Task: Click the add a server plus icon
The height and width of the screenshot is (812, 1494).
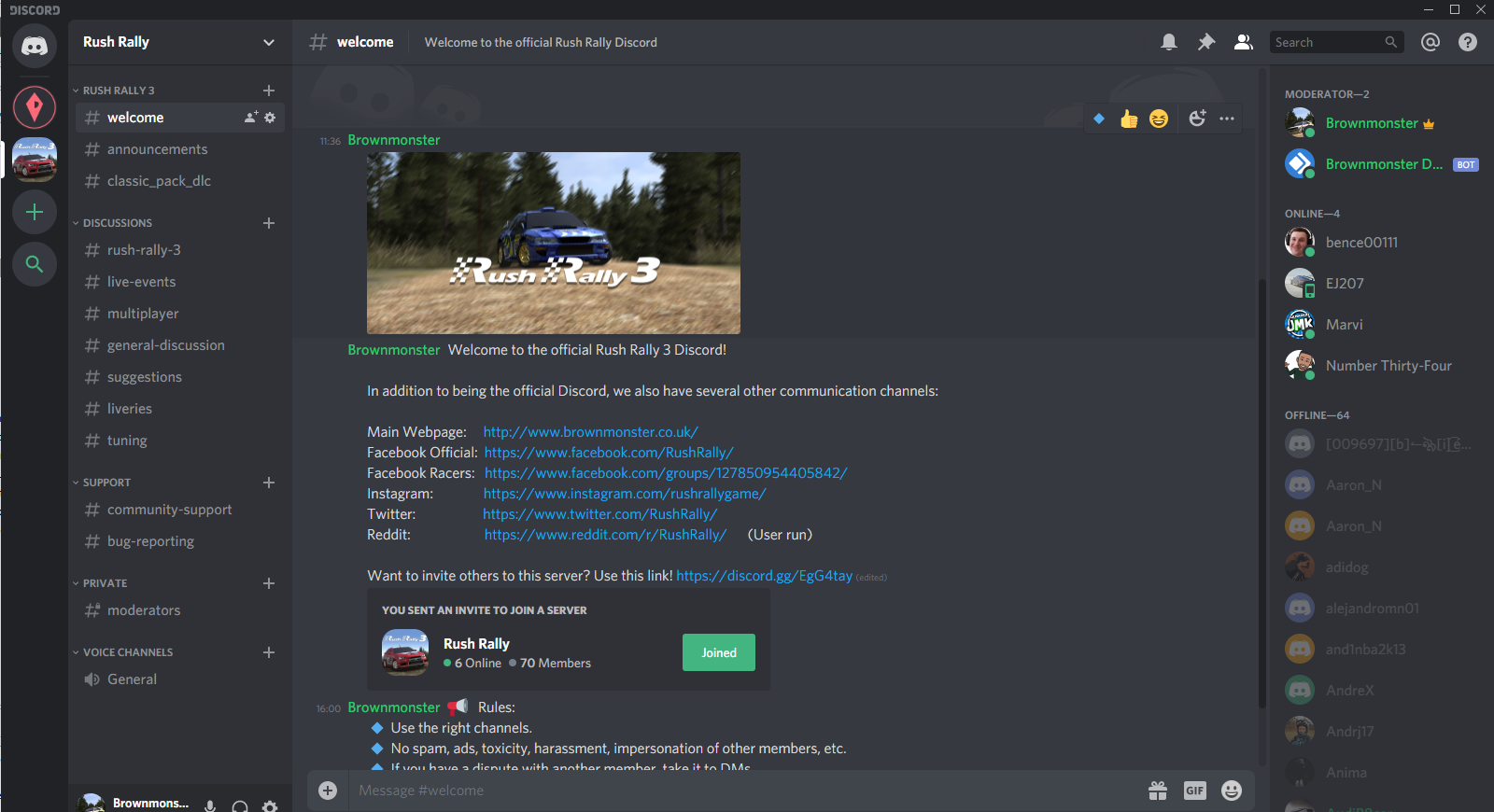Action: [35, 212]
